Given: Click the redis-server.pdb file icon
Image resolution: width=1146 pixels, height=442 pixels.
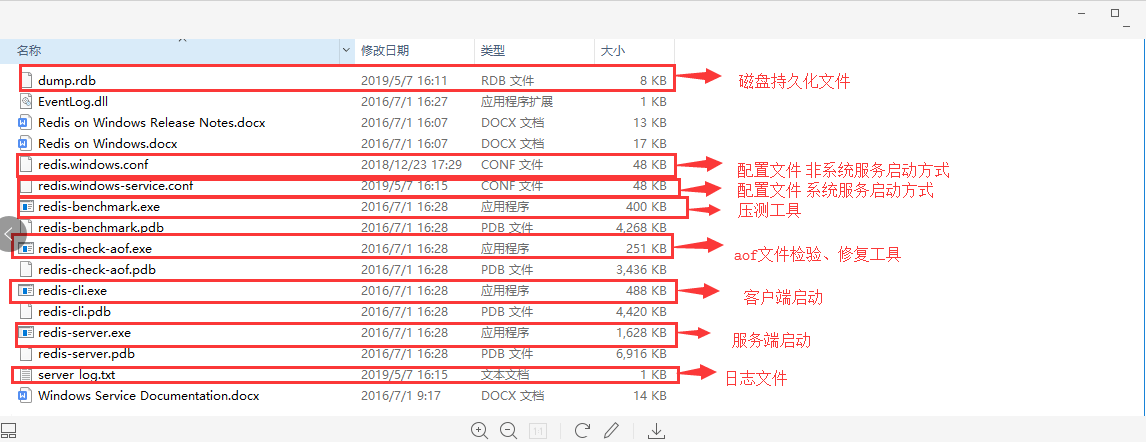Looking at the screenshot, I should pyautogui.click(x=26, y=354).
